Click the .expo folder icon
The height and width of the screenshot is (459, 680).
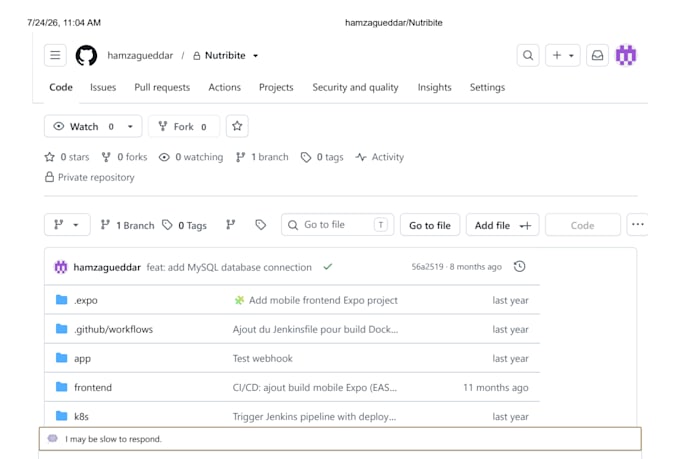point(62,300)
